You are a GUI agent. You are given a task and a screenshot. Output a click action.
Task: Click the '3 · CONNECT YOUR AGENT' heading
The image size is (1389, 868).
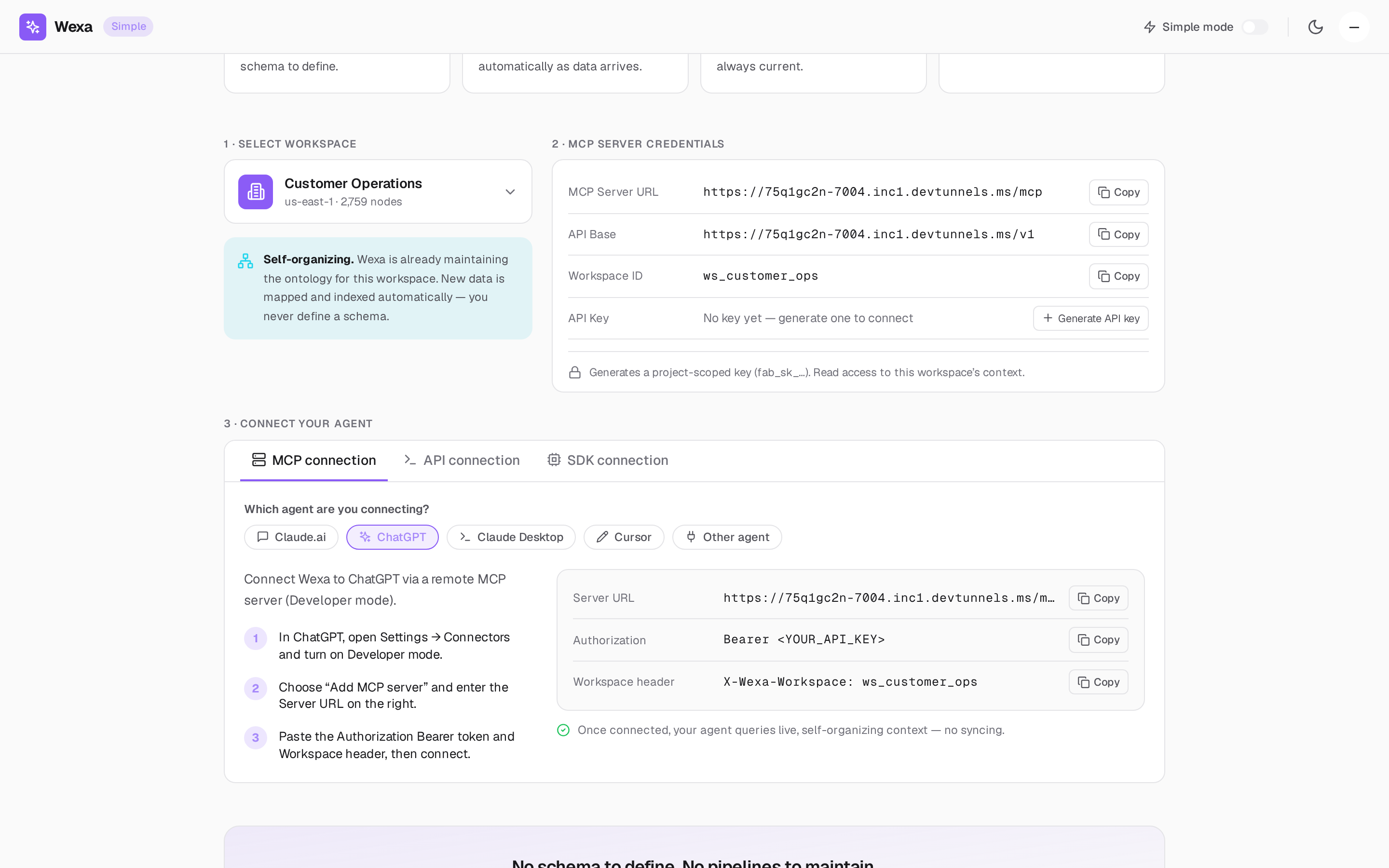tap(298, 424)
